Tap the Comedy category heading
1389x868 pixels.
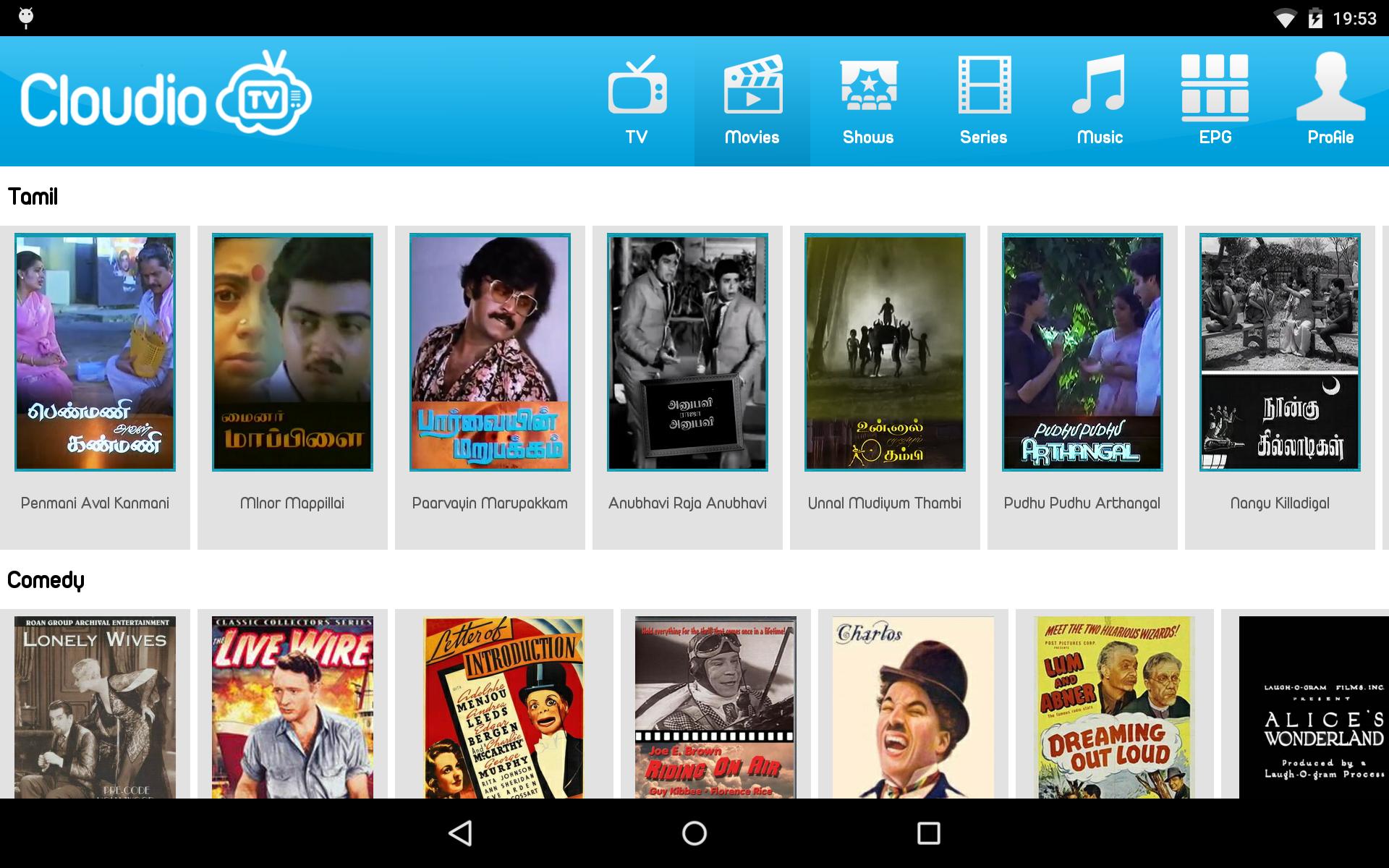pyautogui.click(x=46, y=581)
